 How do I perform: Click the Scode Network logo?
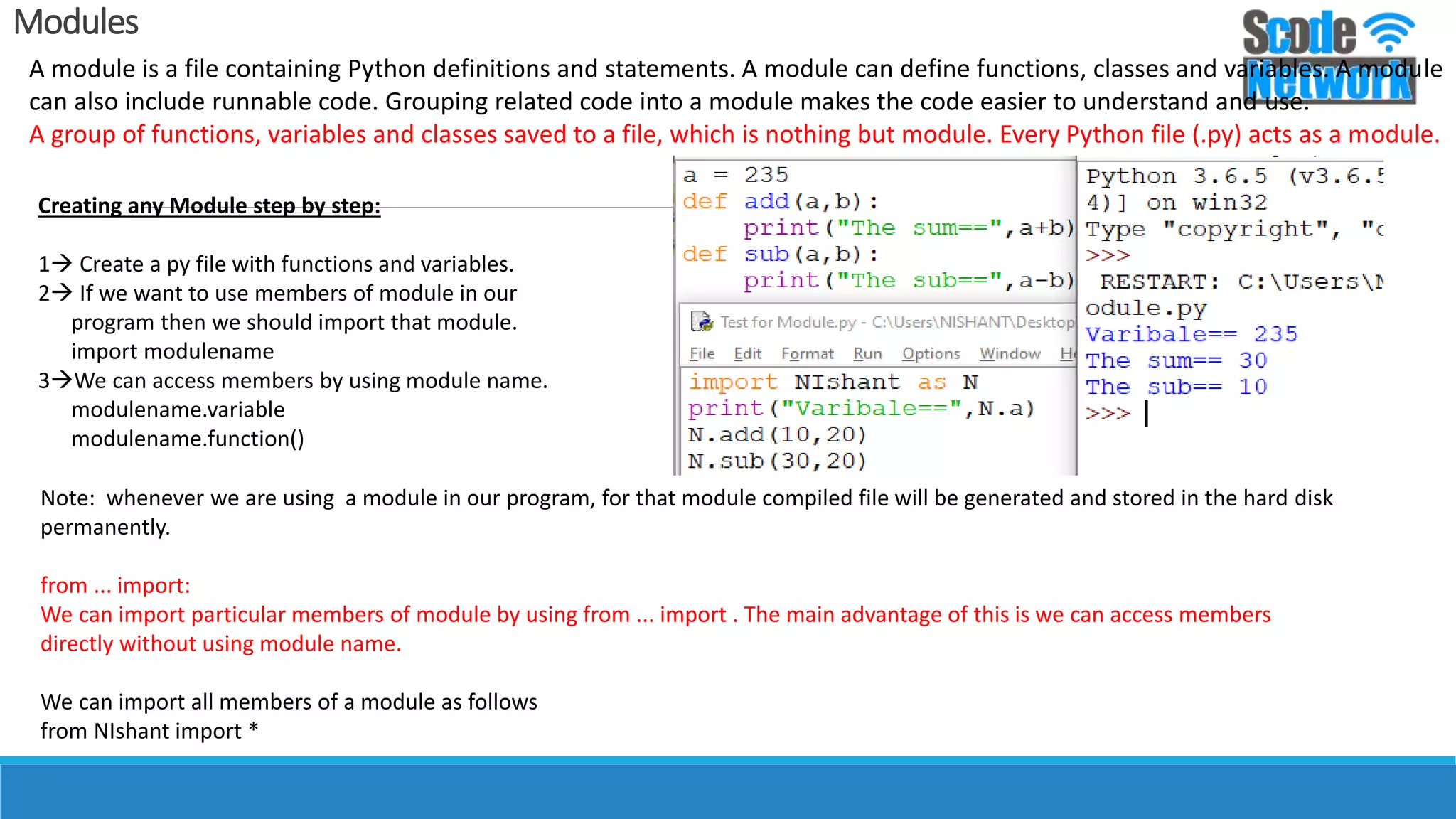tap(1329, 57)
